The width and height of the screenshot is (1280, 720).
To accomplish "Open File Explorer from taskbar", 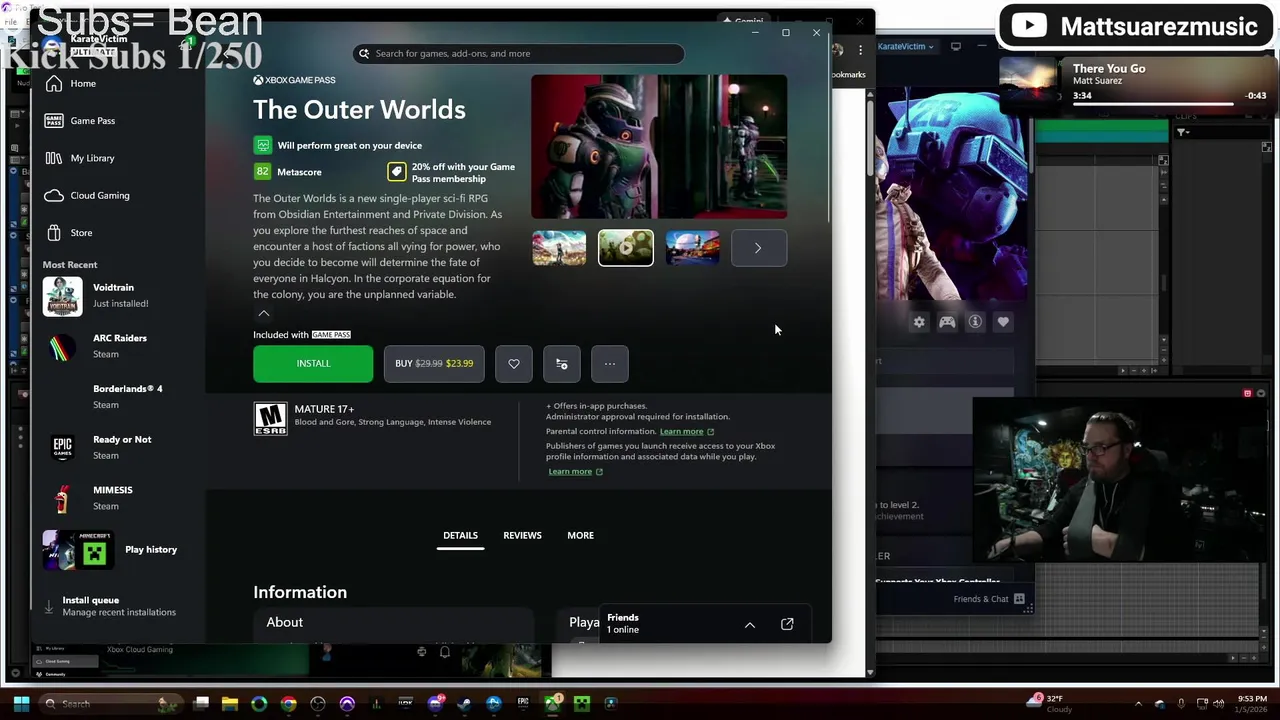I will [x=230, y=703].
